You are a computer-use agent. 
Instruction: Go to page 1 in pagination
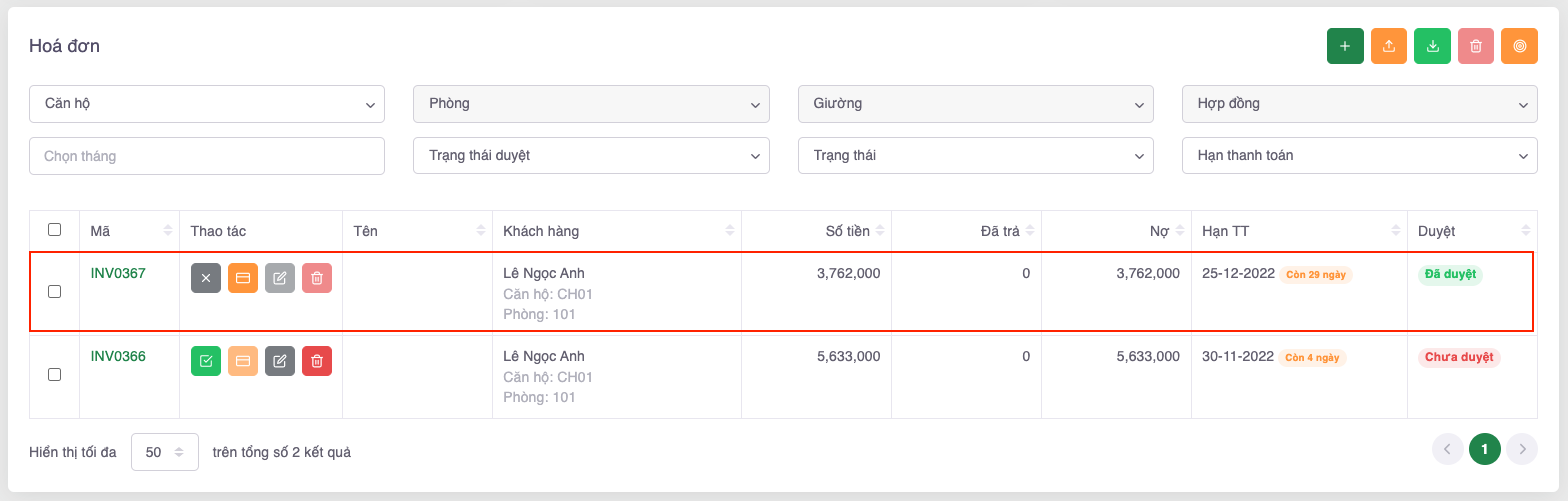pos(1484,450)
